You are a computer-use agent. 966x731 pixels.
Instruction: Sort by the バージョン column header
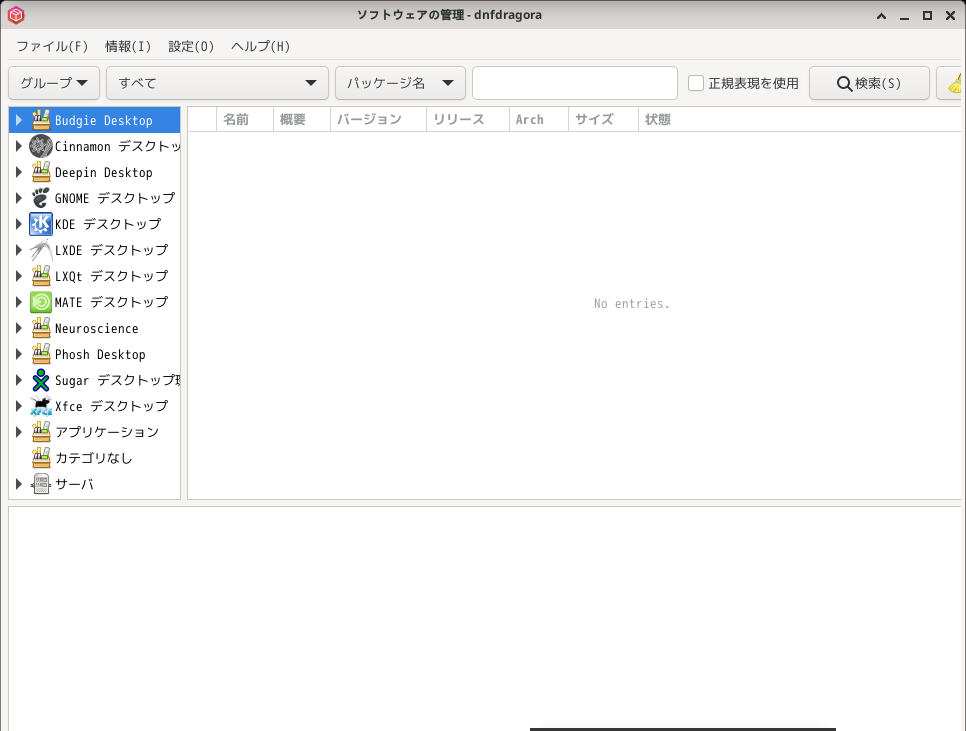point(378,119)
